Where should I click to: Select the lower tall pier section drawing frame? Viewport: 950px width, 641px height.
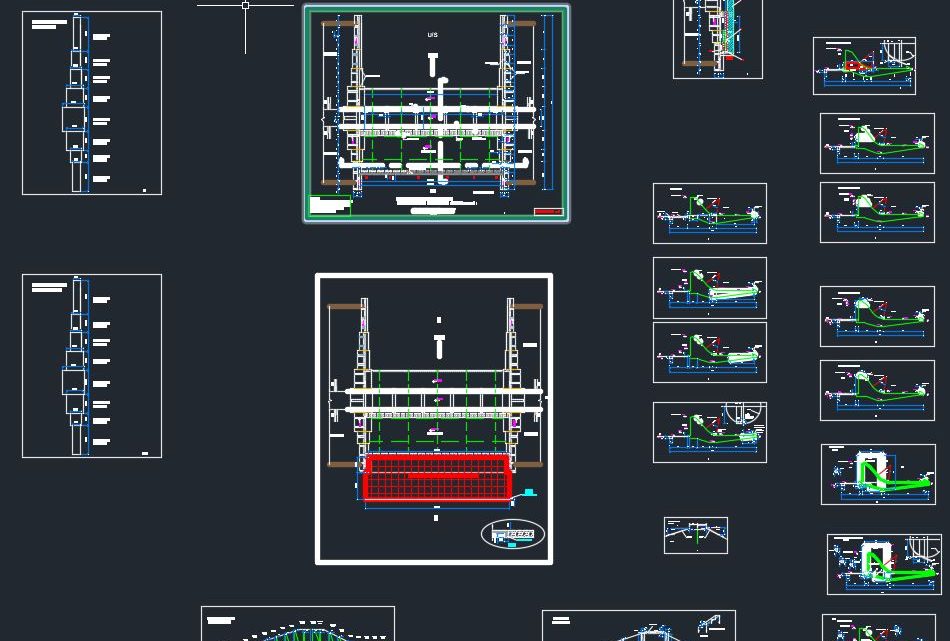point(92,366)
